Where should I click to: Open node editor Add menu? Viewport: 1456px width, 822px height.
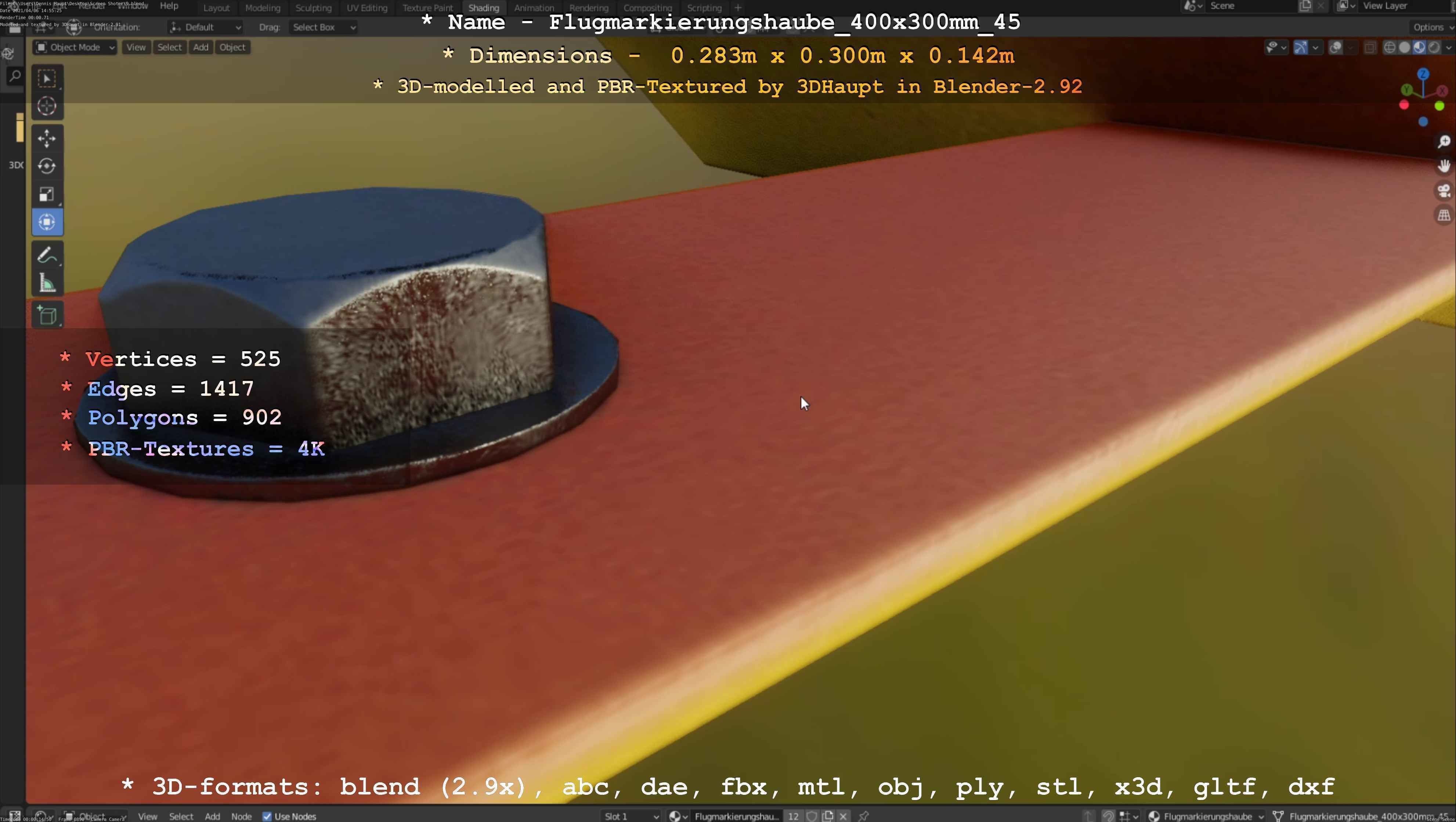click(212, 816)
